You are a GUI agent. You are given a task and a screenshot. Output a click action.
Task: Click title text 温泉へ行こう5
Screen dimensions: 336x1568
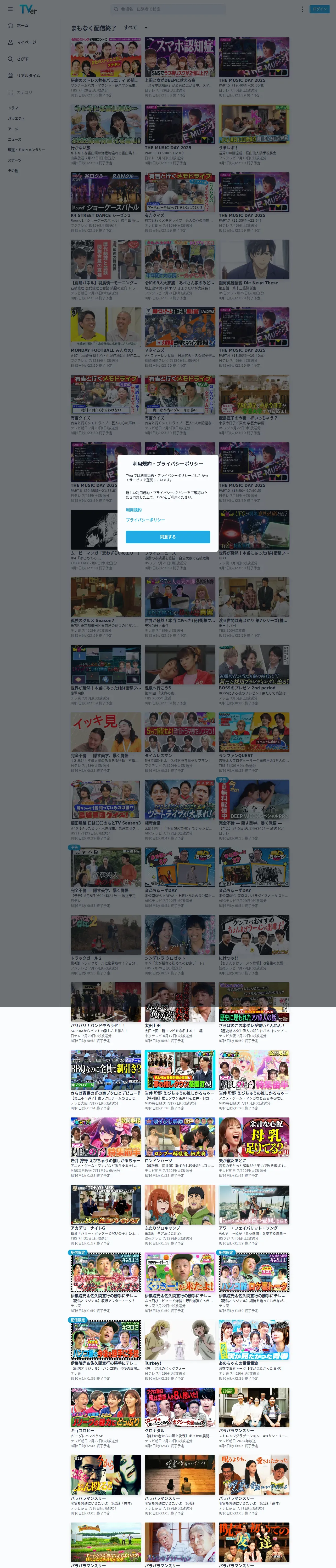click(158, 688)
